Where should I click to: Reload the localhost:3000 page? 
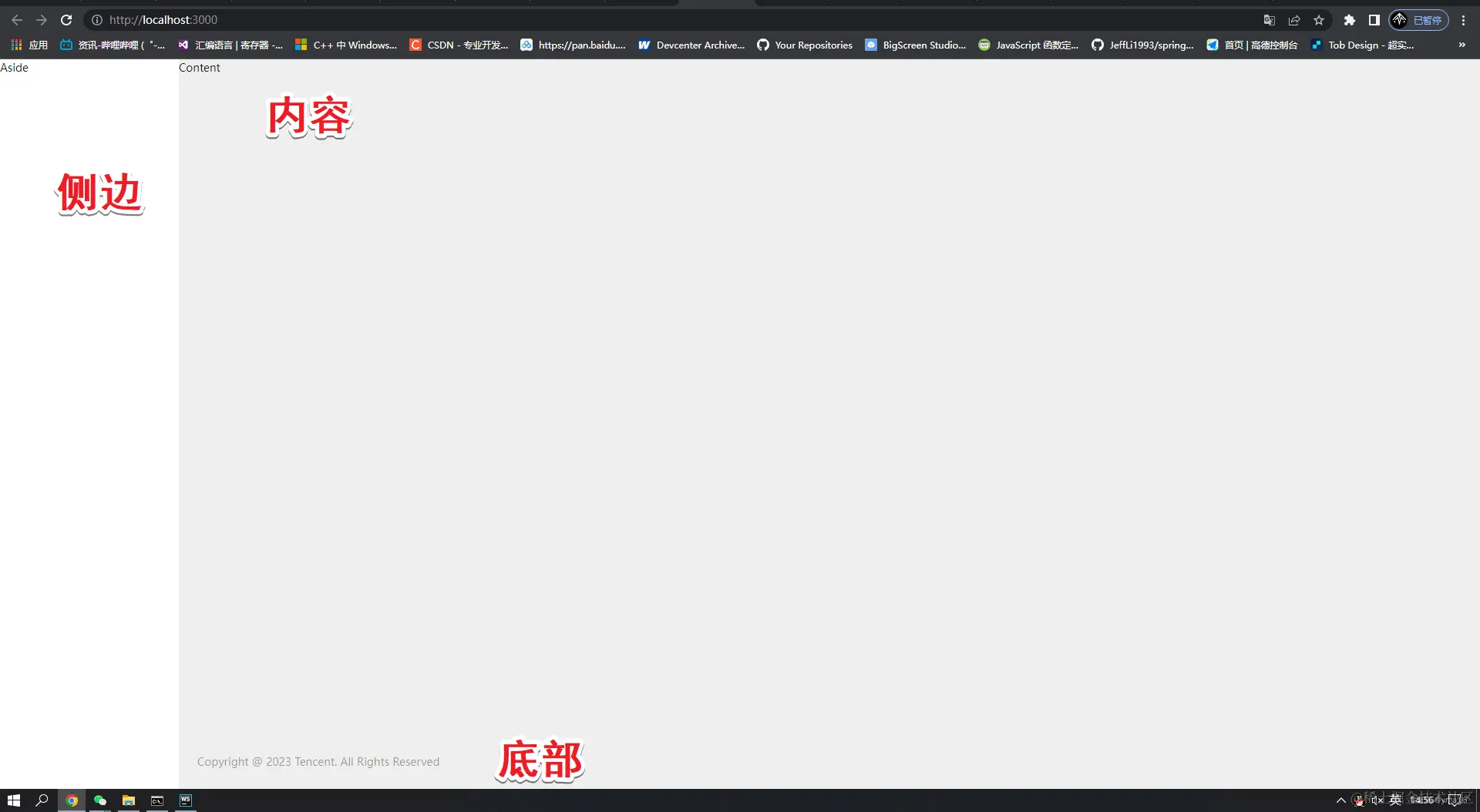click(66, 20)
